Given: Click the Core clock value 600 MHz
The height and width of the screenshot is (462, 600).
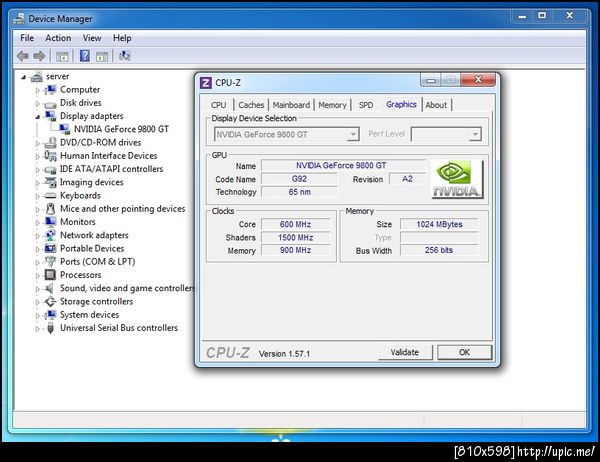Looking at the screenshot, I should [x=295, y=224].
